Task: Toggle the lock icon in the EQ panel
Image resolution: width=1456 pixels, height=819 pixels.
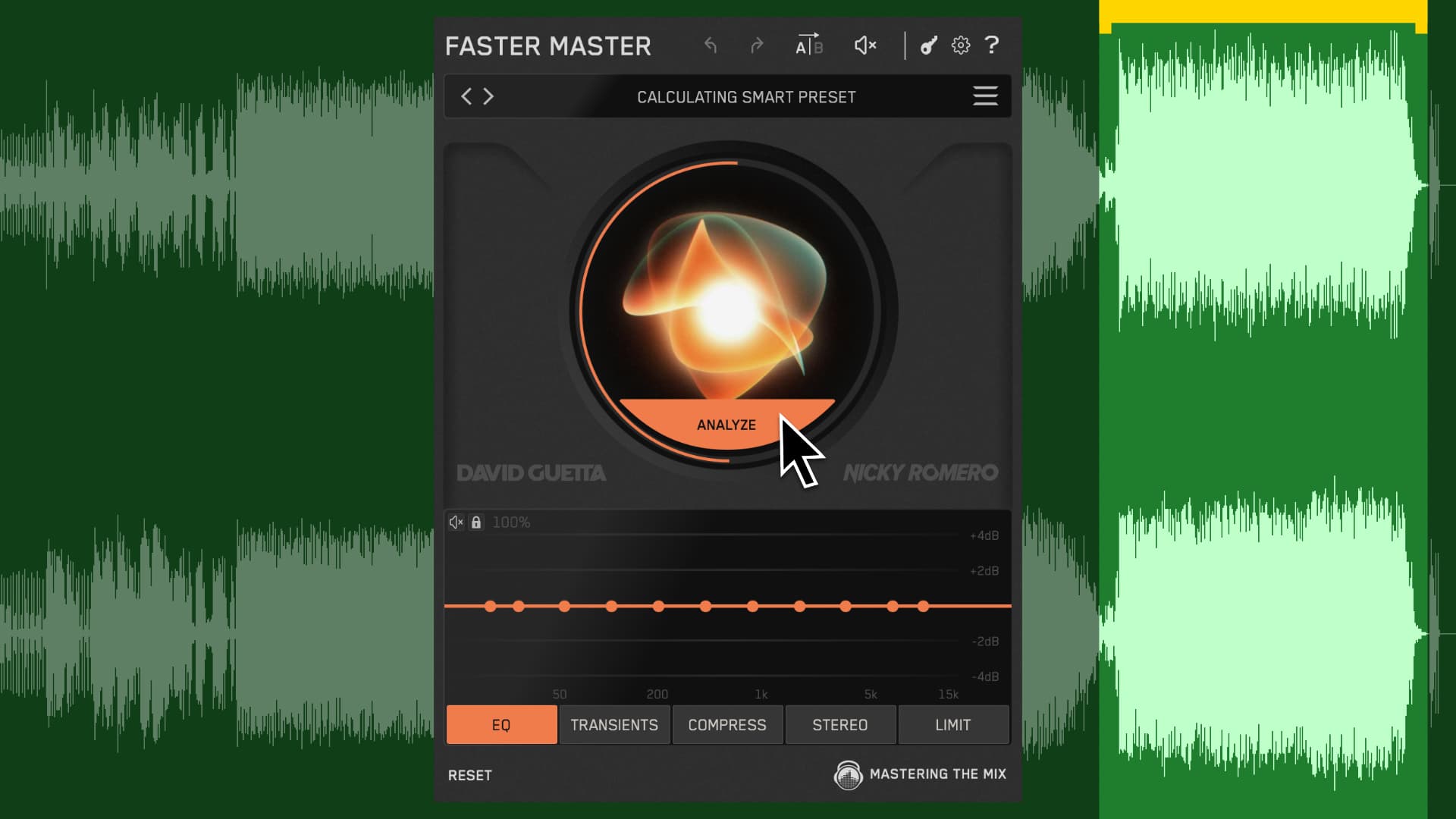Action: point(477,522)
